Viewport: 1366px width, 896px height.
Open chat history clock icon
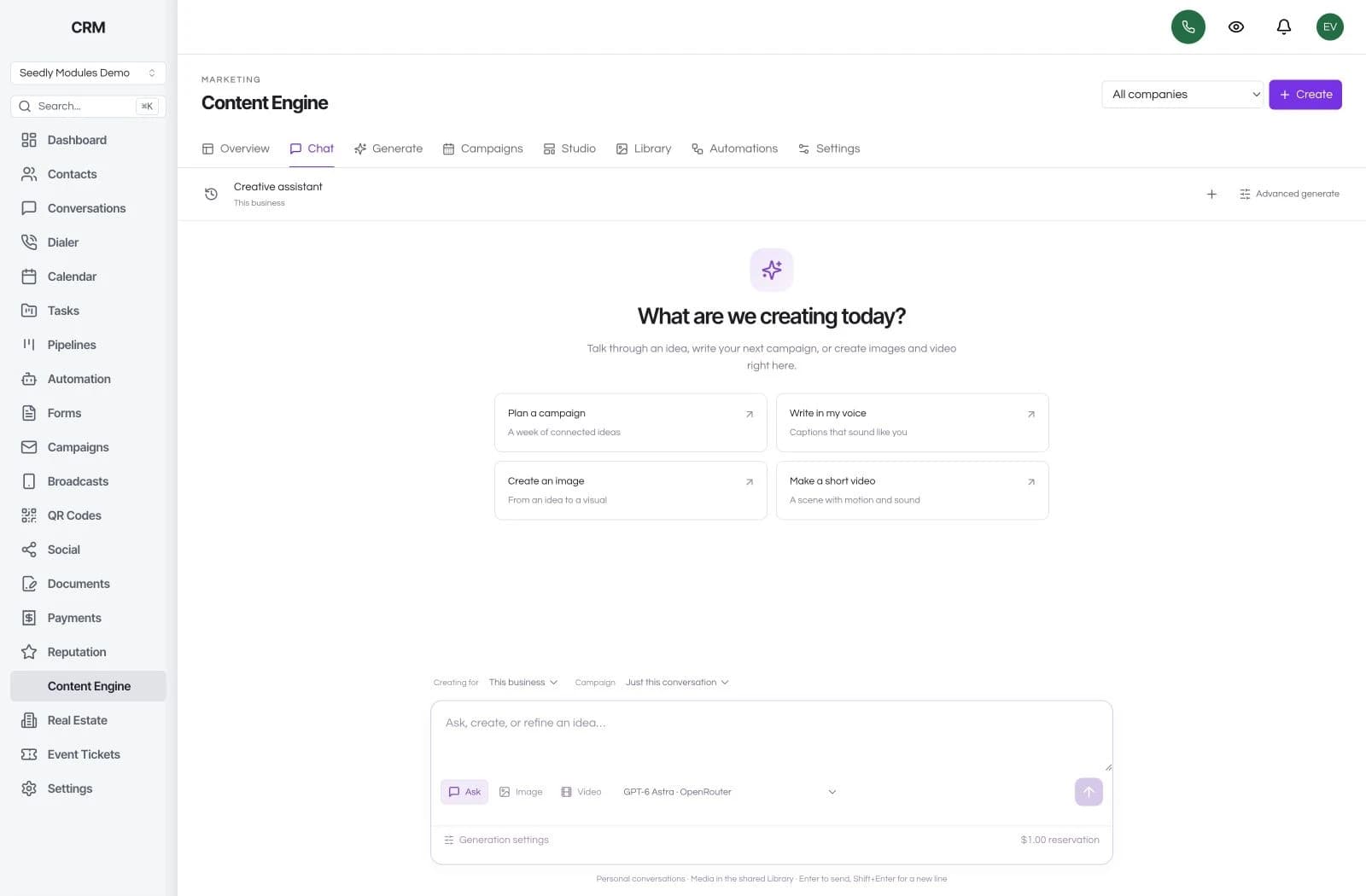coord(211,194)
